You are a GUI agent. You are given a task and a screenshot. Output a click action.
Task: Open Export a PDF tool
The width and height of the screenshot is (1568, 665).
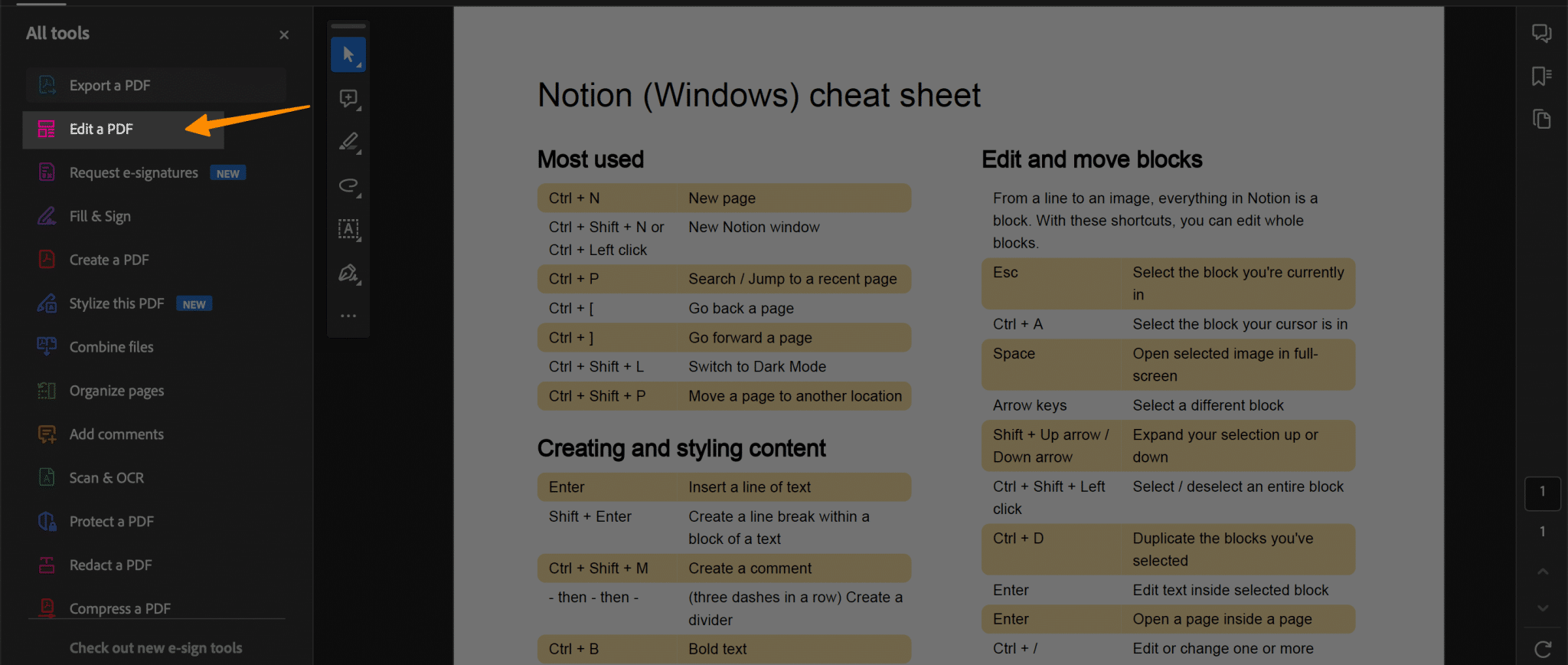click(109, 86)
